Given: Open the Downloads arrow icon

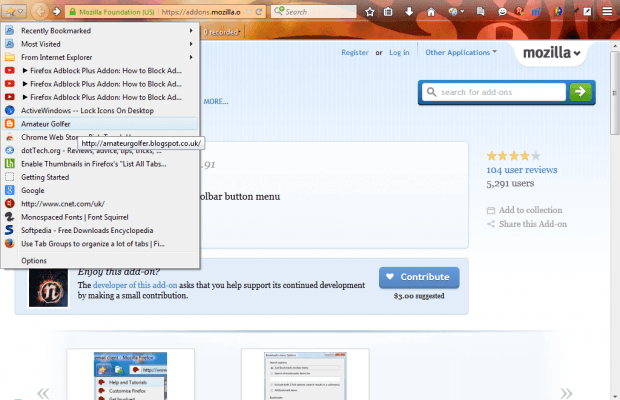Looking at the screenshot, I should click(409, 12).
